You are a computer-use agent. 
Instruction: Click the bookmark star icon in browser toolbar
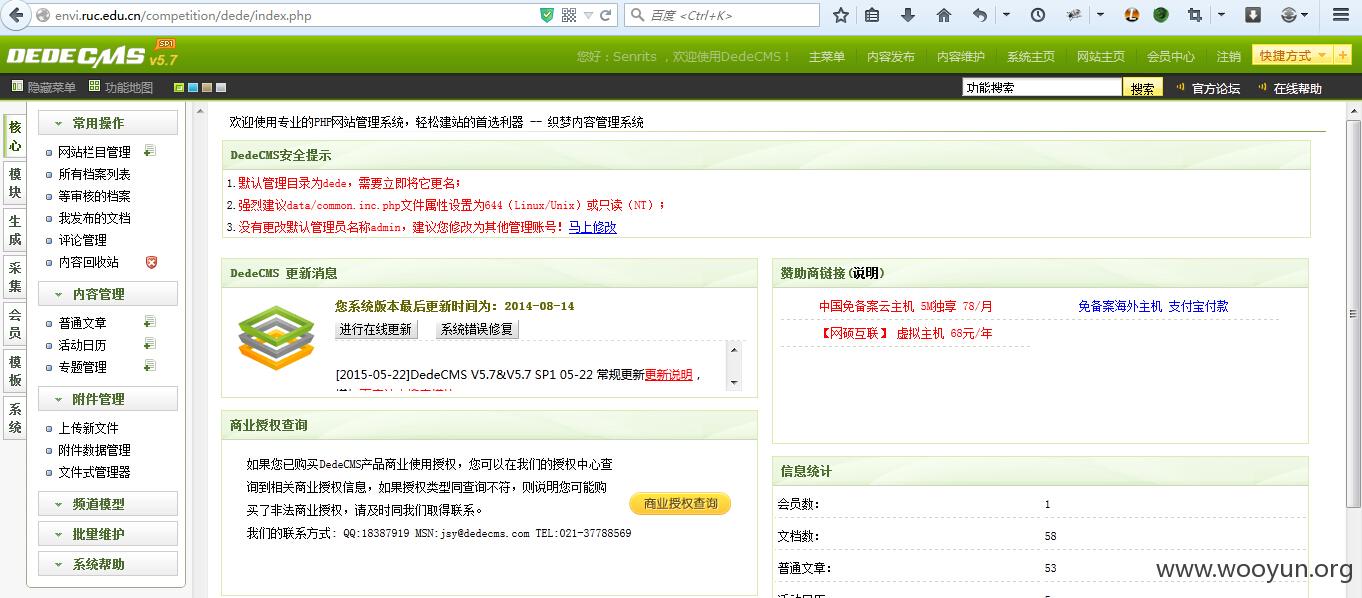841,15
